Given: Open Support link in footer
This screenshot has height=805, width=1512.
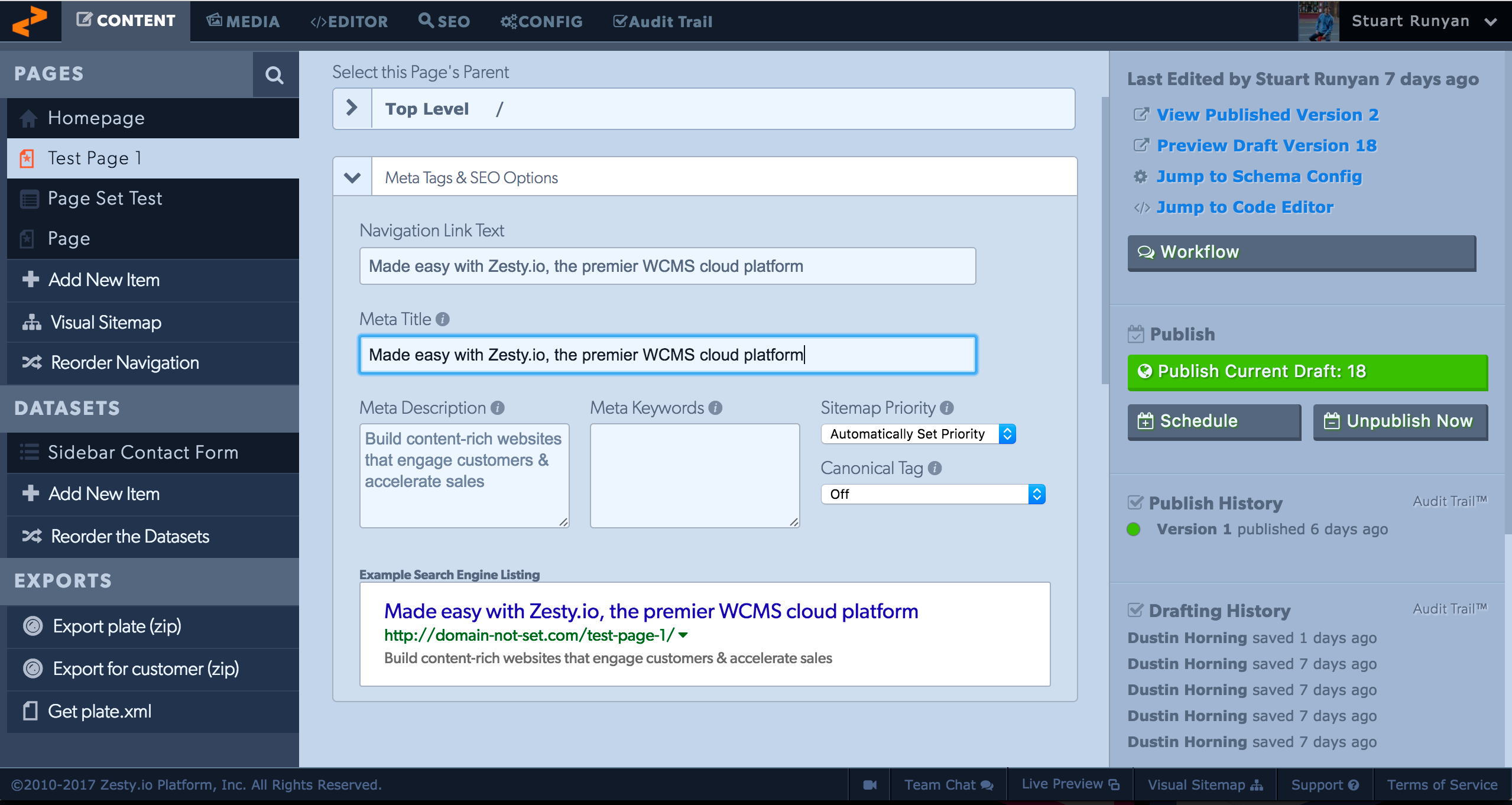Looking at the screenshot, I should coord(1325,785).
